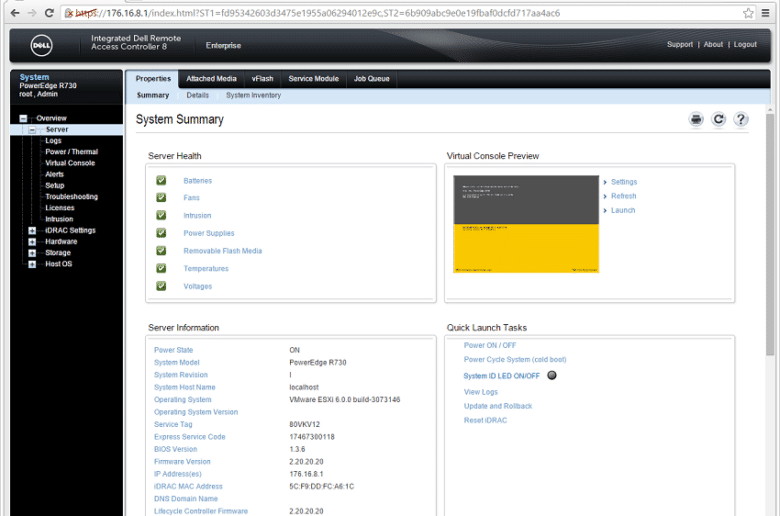
Task: Click green check next to Temperatures
Action: [161, 268]
